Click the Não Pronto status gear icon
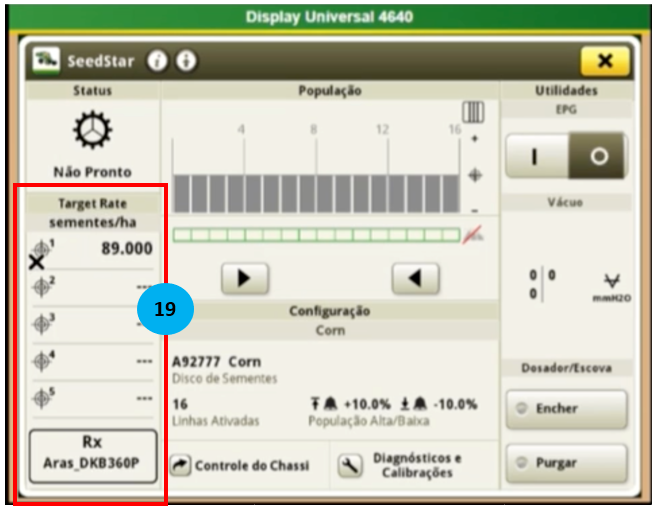The image size is (656, 508). click(91, 131)
